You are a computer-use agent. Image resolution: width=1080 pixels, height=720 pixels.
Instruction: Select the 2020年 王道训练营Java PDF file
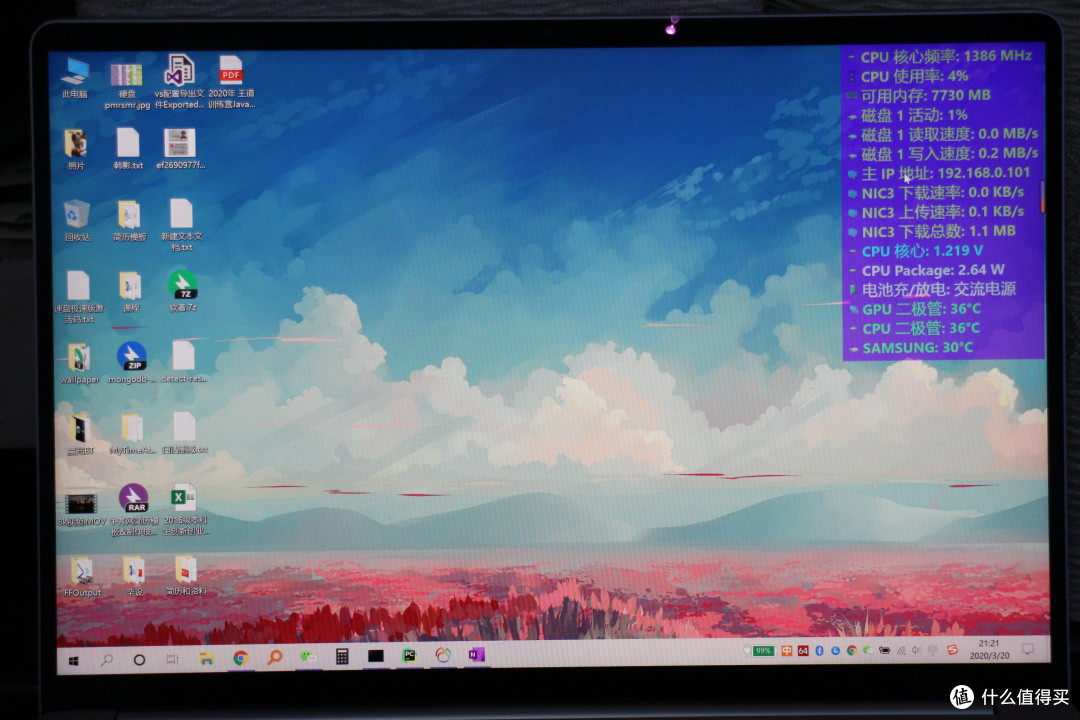pos(231,81)
